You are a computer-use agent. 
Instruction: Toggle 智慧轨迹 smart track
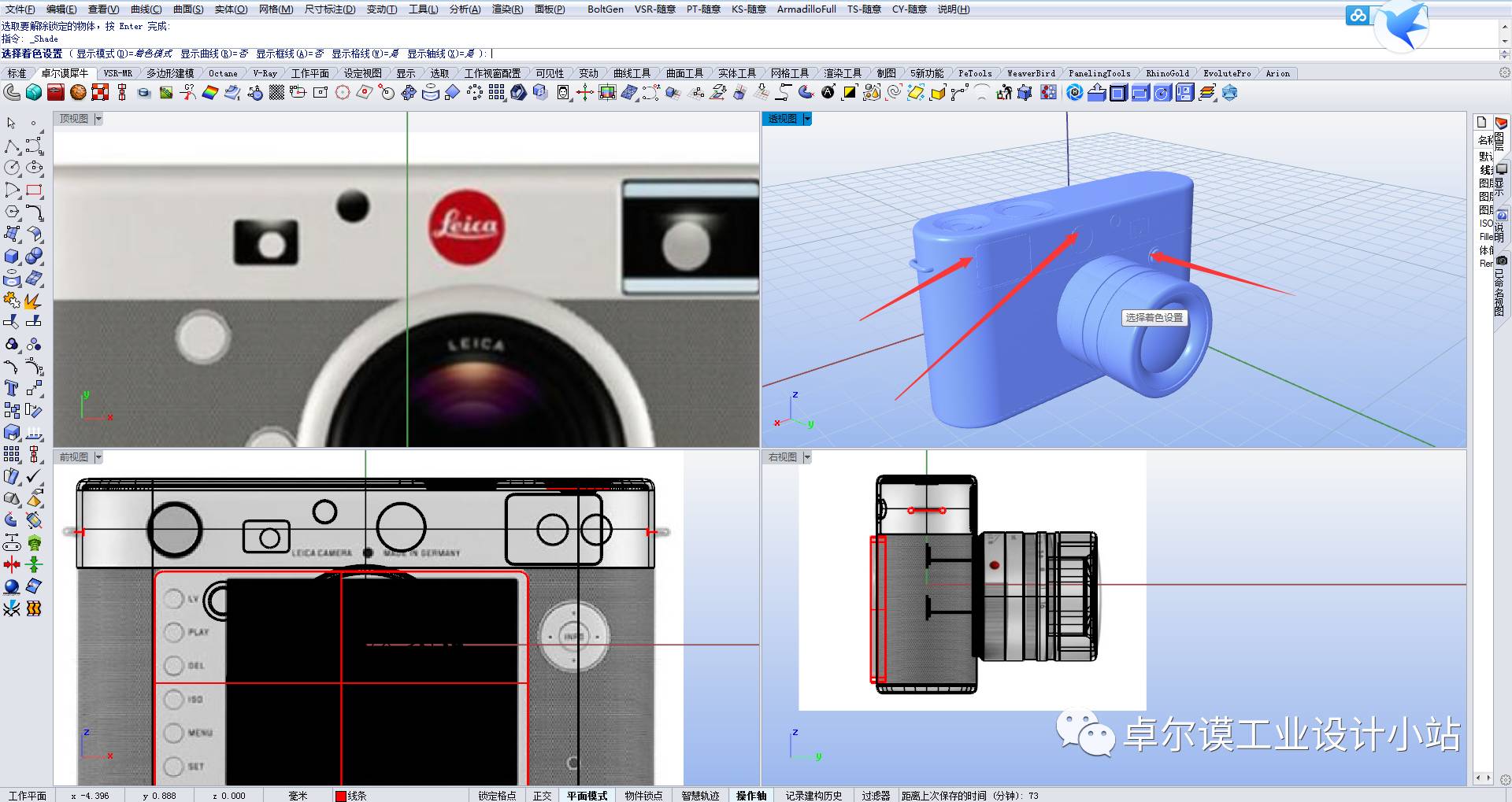point(701,796)
